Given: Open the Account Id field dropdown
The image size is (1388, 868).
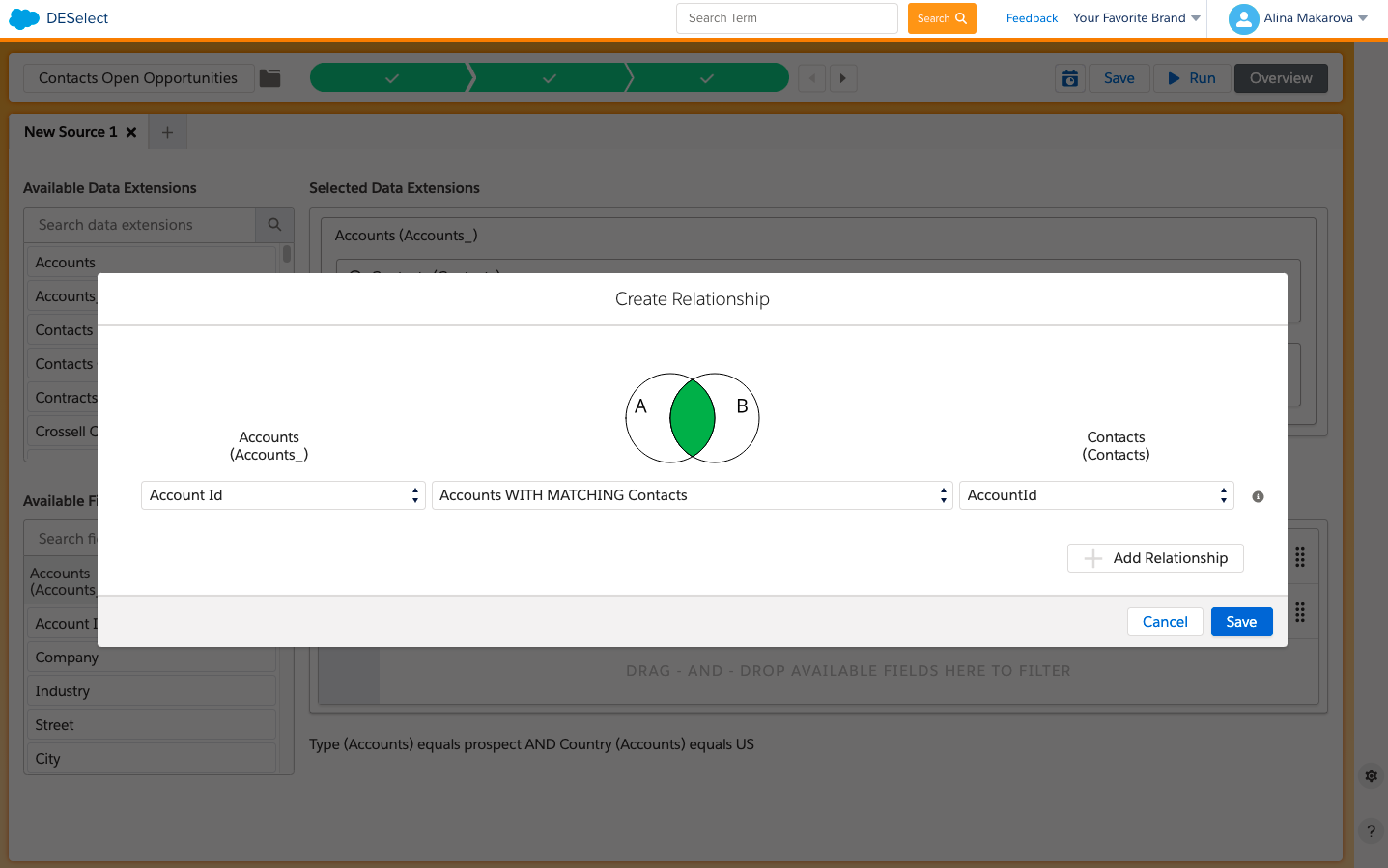Looking at the screenshot, I should point(283,495).
